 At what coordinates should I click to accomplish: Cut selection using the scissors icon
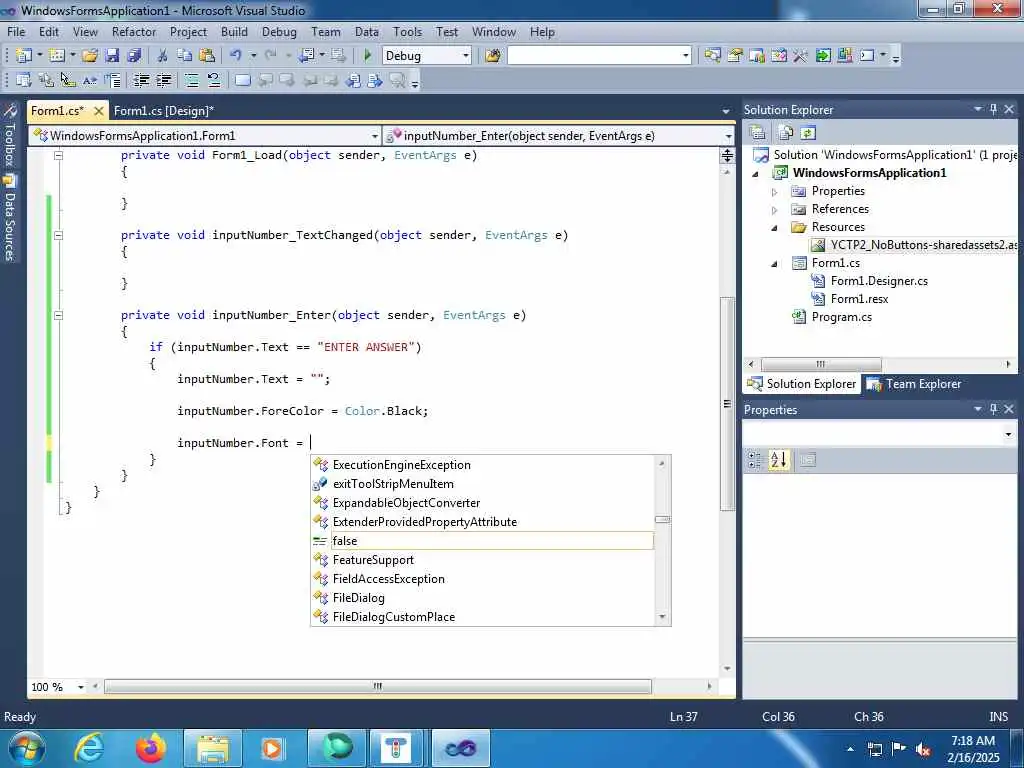click(163, 56)
